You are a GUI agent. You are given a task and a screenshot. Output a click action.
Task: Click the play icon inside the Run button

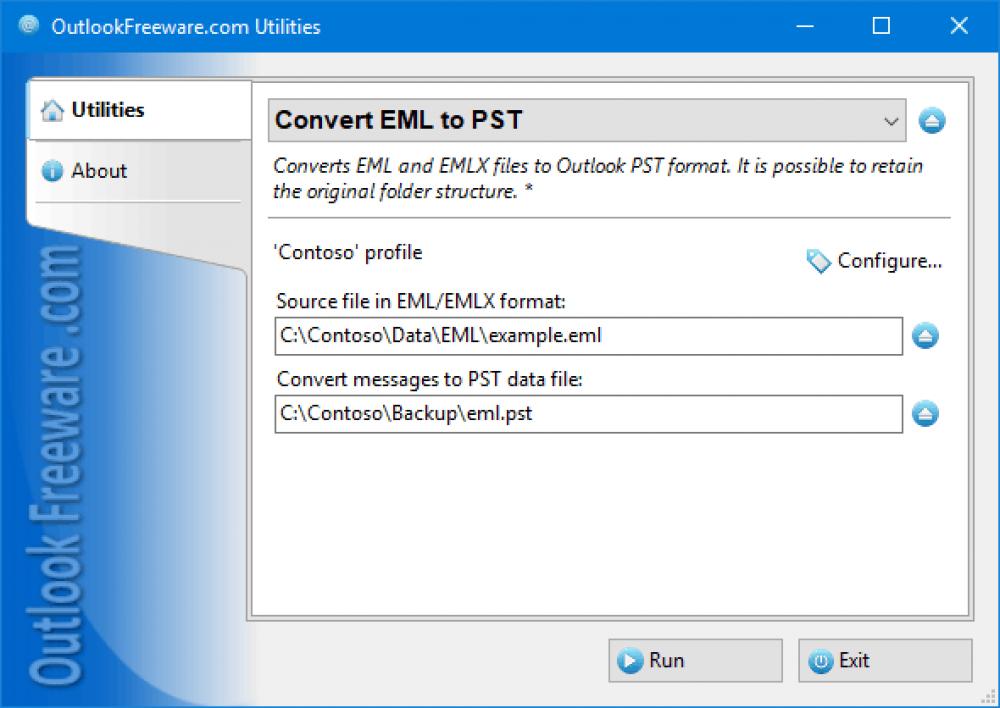[630, 660]
